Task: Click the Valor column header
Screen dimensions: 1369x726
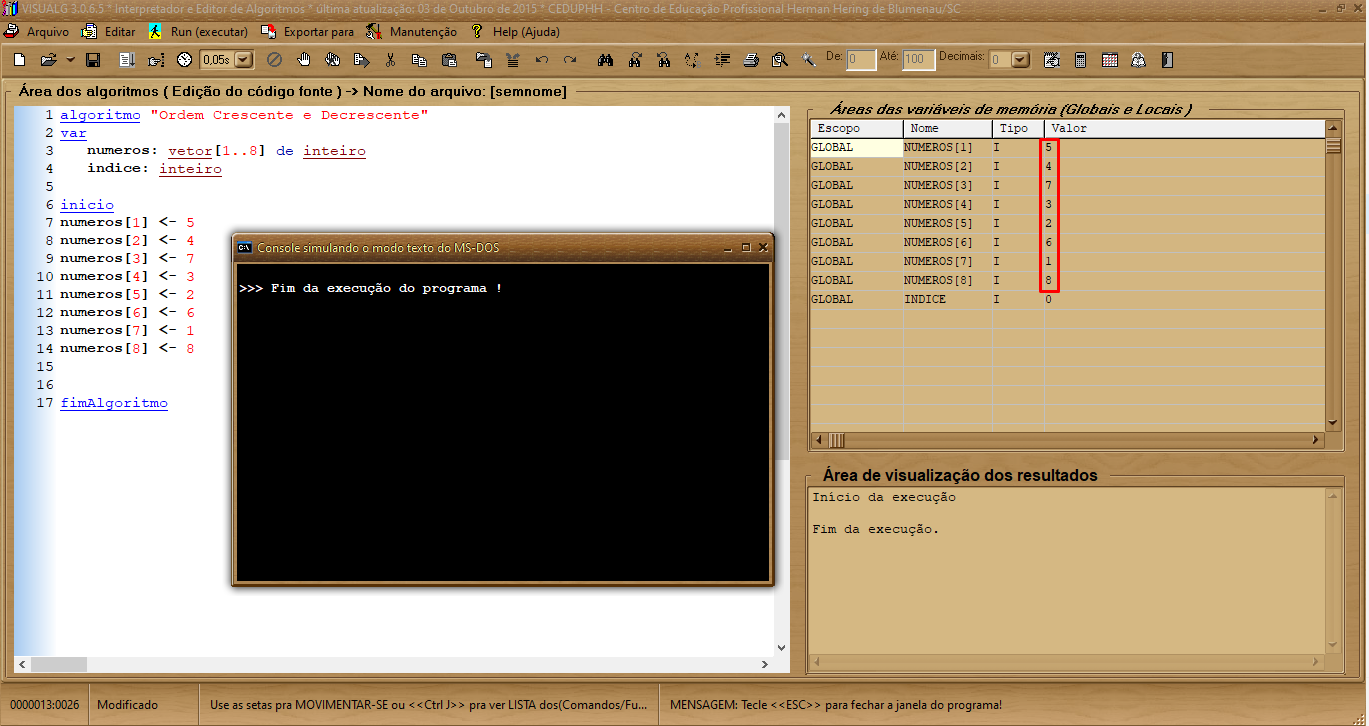Action: (1184, 129)
